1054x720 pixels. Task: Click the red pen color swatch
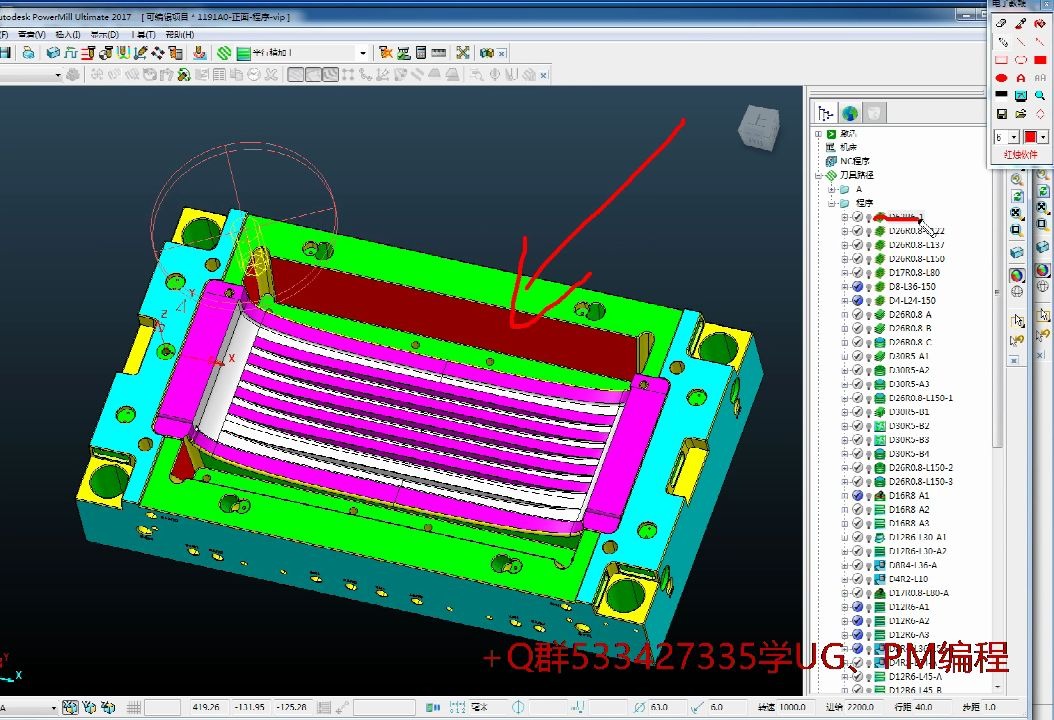1030,137
